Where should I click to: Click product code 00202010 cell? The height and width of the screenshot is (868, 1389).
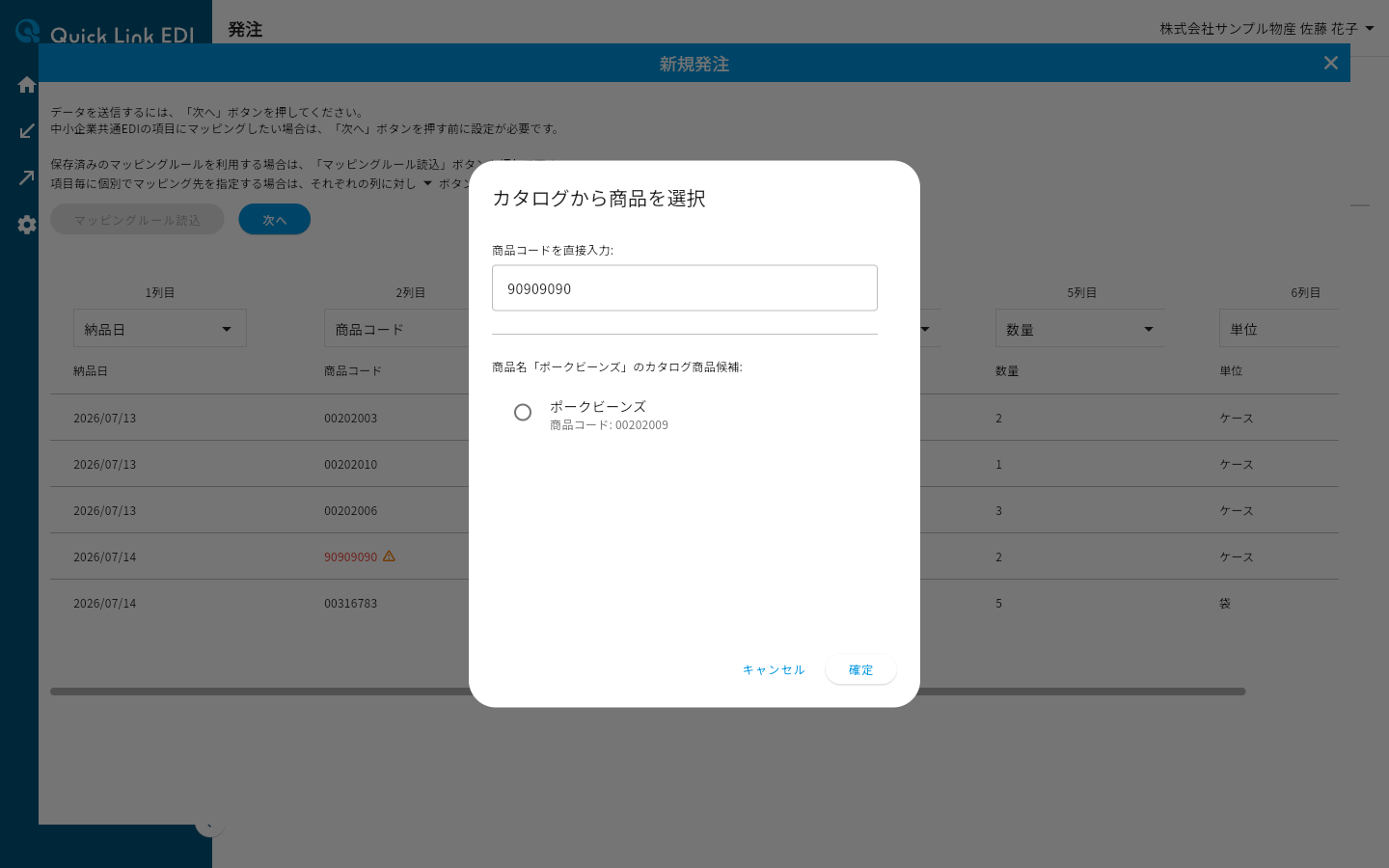click(x=351, y=465)
